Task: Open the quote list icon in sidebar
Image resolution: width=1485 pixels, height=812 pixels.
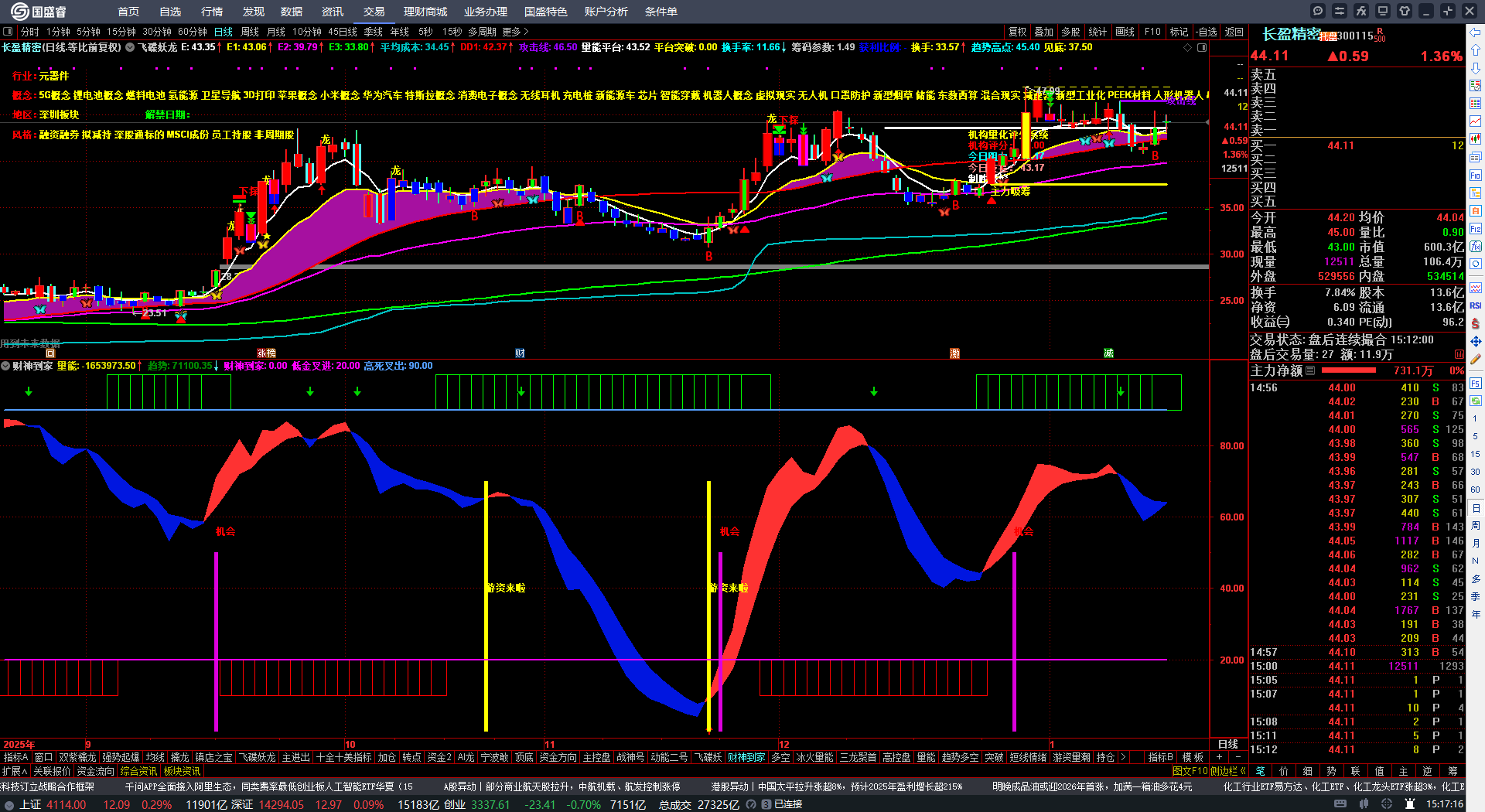Action: click(x=1476, y=86)
